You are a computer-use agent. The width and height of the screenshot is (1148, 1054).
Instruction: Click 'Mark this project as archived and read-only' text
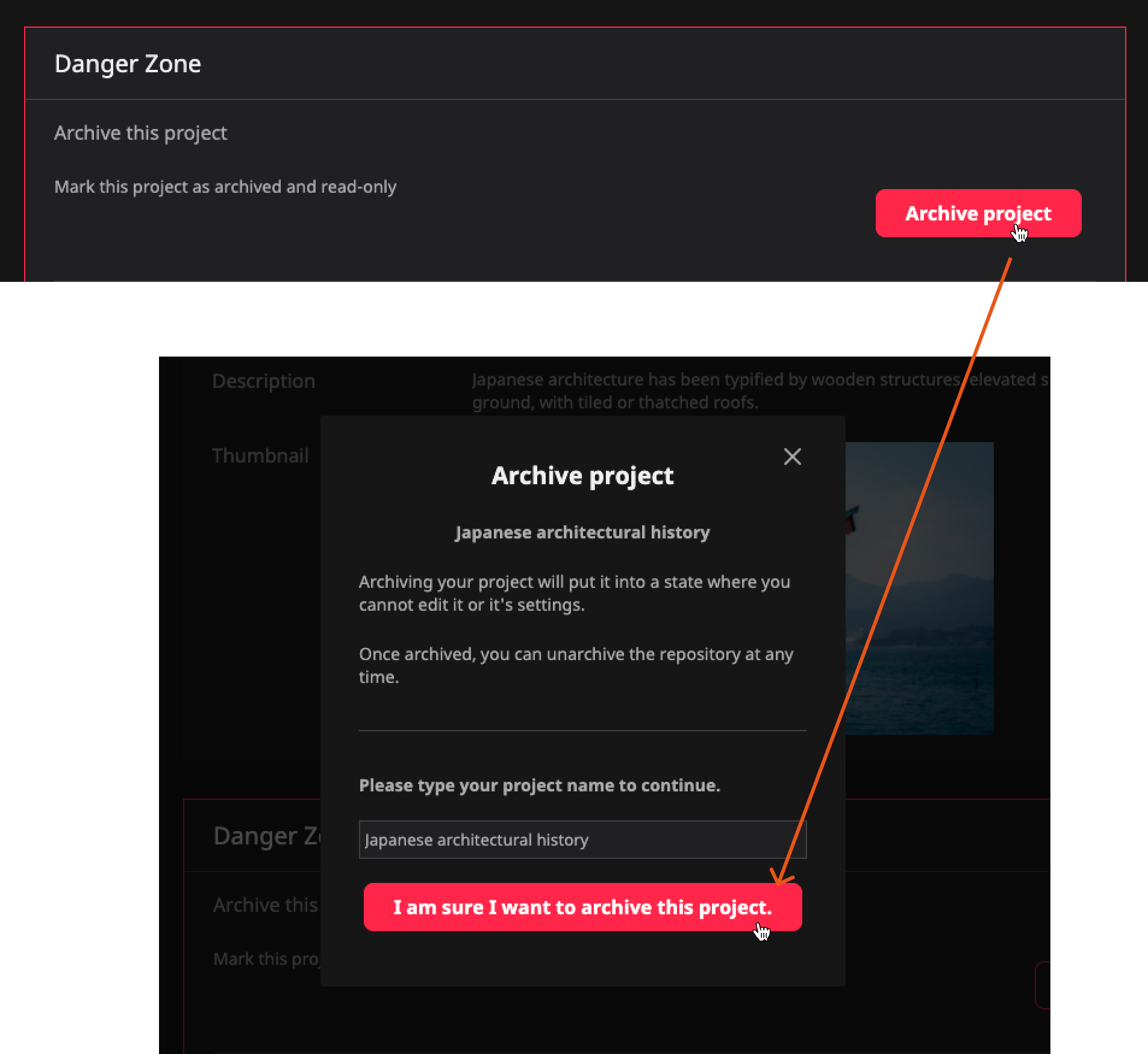click(225, 187)
